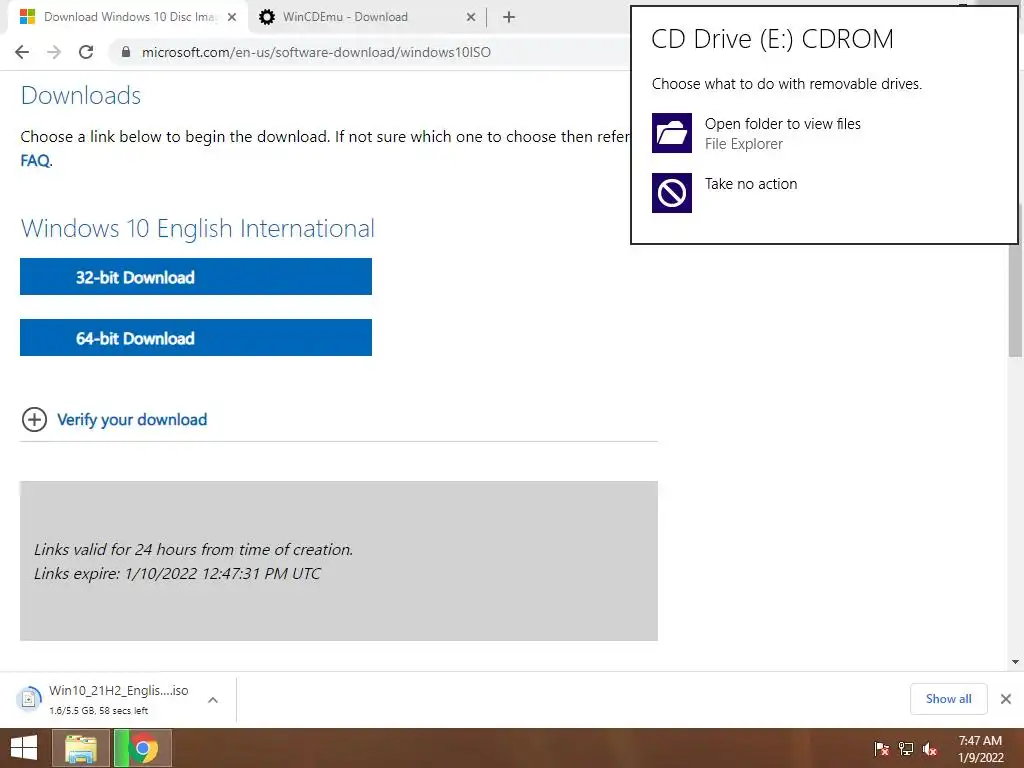Open the Windows Start menu
Image resolution: width=1024 pixels, height=768 pixels.
(24, 748)
